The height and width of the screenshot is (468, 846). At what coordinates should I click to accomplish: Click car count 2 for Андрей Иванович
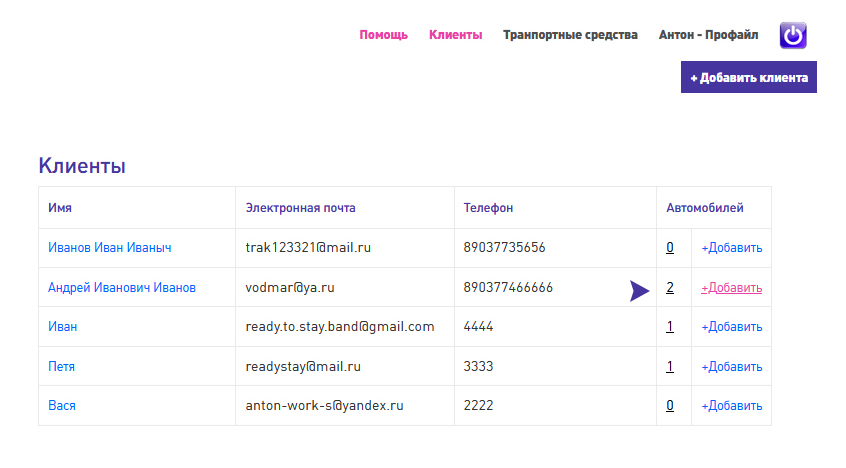coord(670,288)
